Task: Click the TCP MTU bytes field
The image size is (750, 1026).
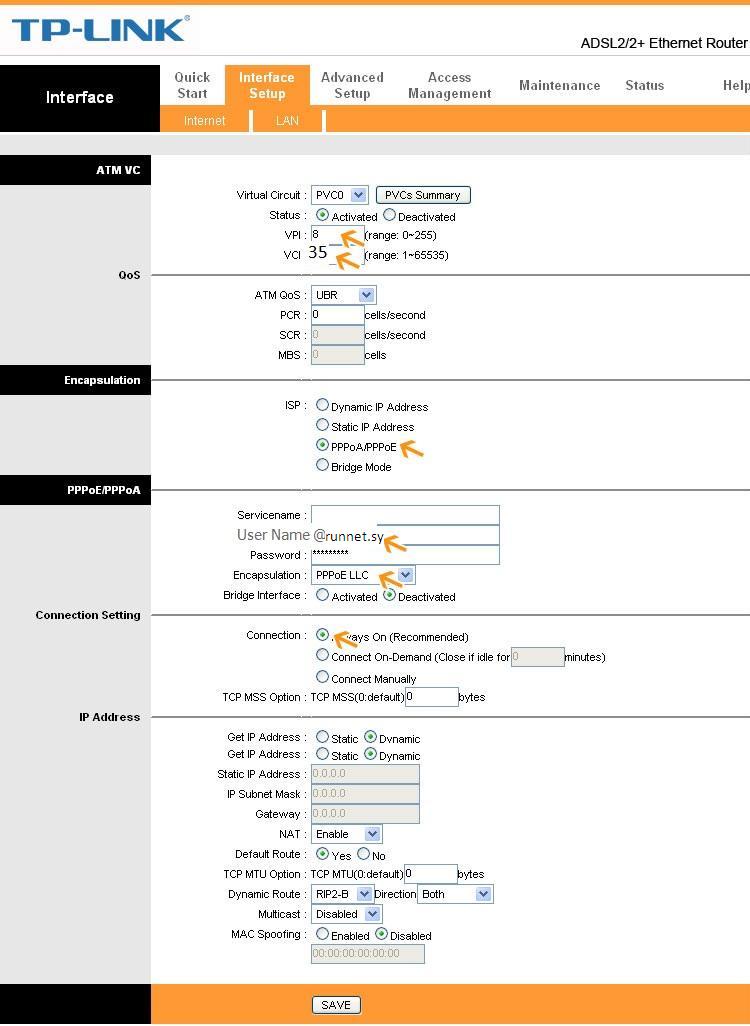Action: point(431,874)
